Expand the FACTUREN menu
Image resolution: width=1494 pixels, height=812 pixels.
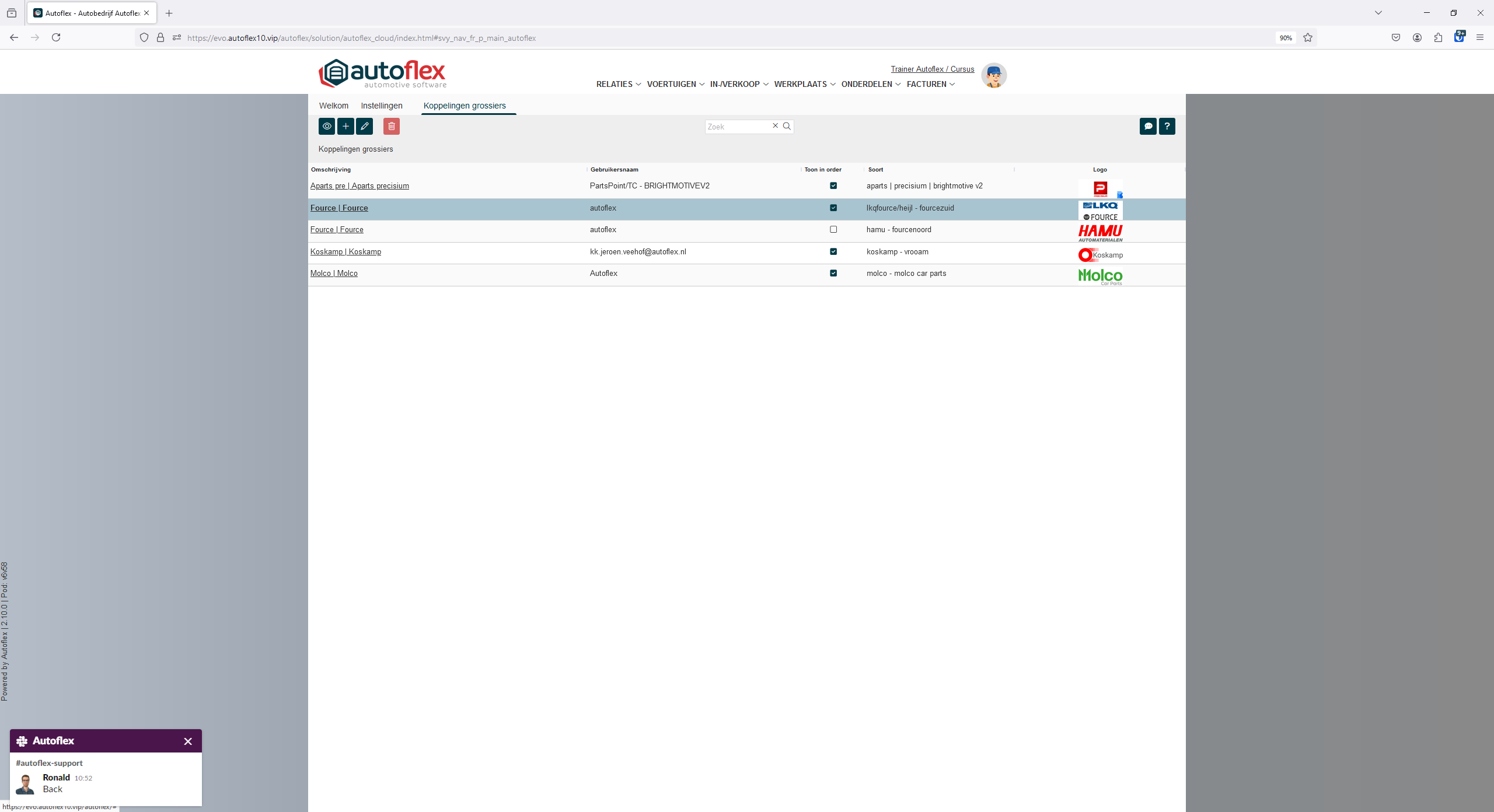point(931,84)
